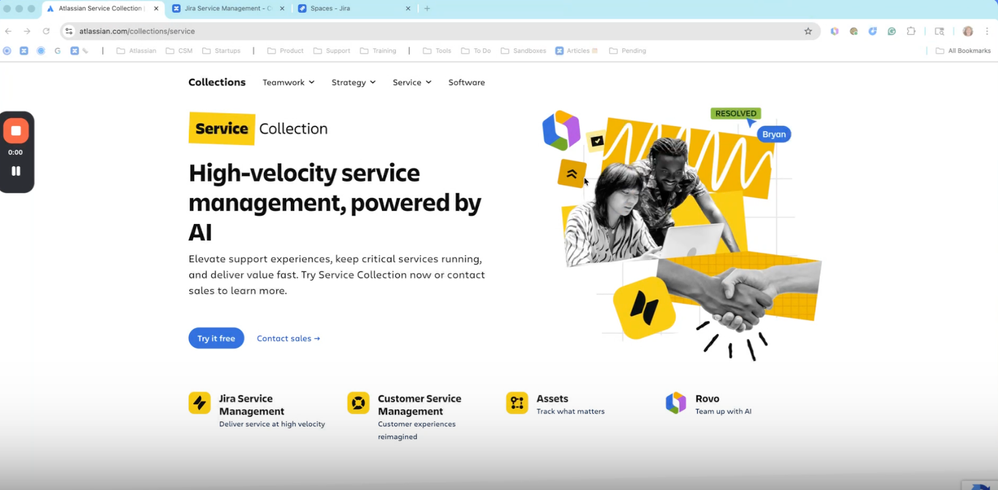Open the CSM bookmarks folder

tap(179, 51)
